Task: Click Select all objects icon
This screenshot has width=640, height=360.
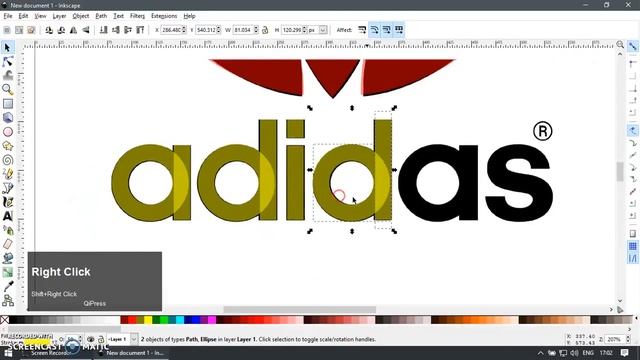Action: coord(7,30)
